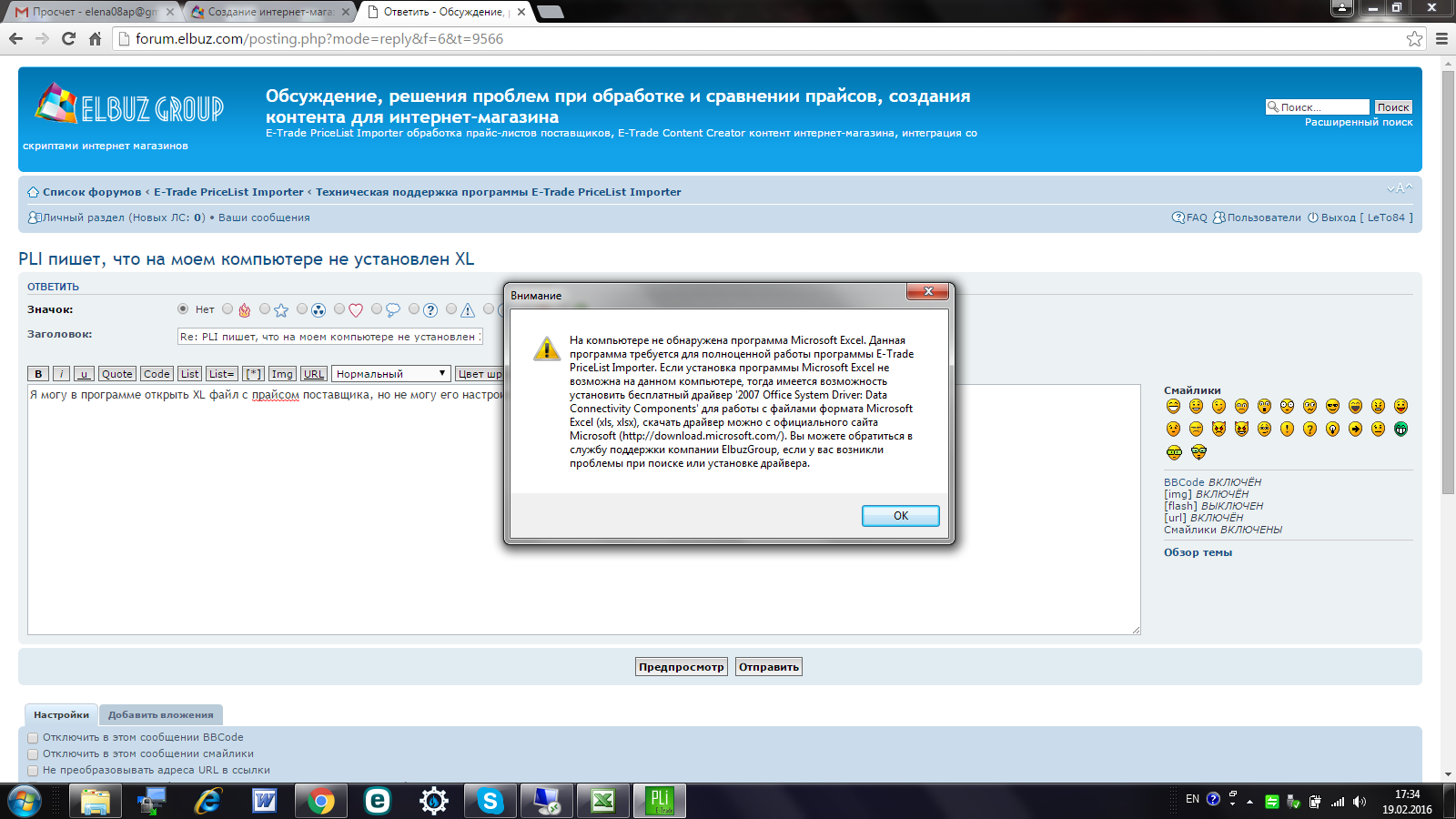Insert a list item [*] tag
This screenshot has height=819, width=1456.
[x=254, y=374]
